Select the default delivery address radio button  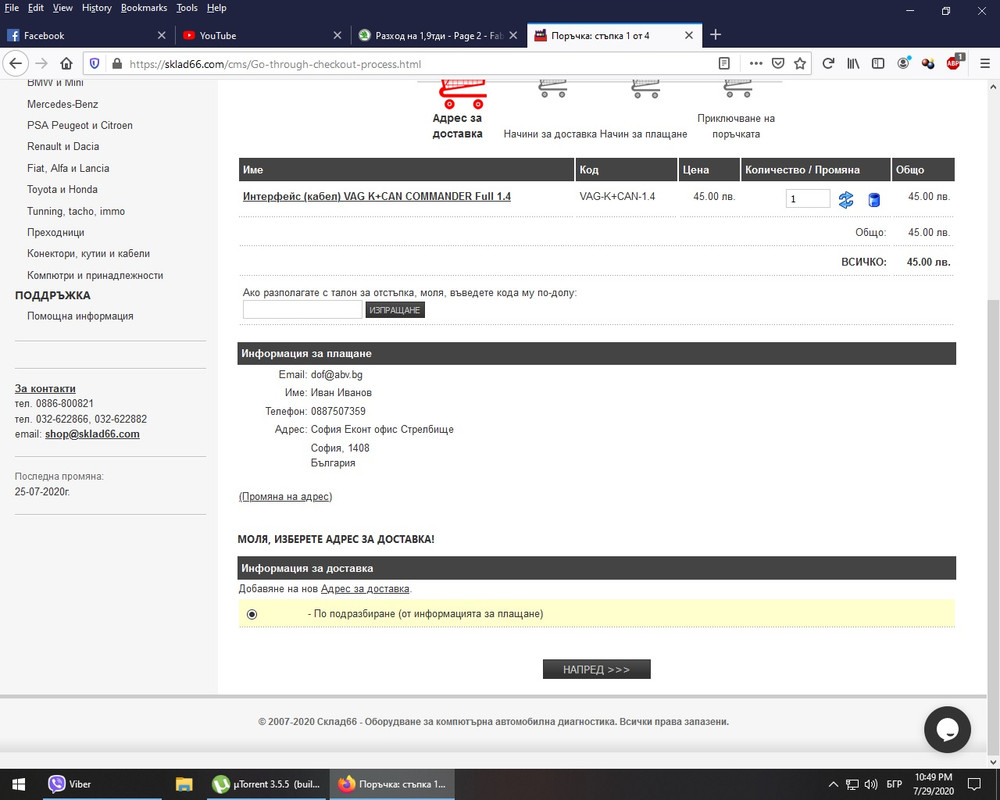pyautogui.click(x=252, y=614)
